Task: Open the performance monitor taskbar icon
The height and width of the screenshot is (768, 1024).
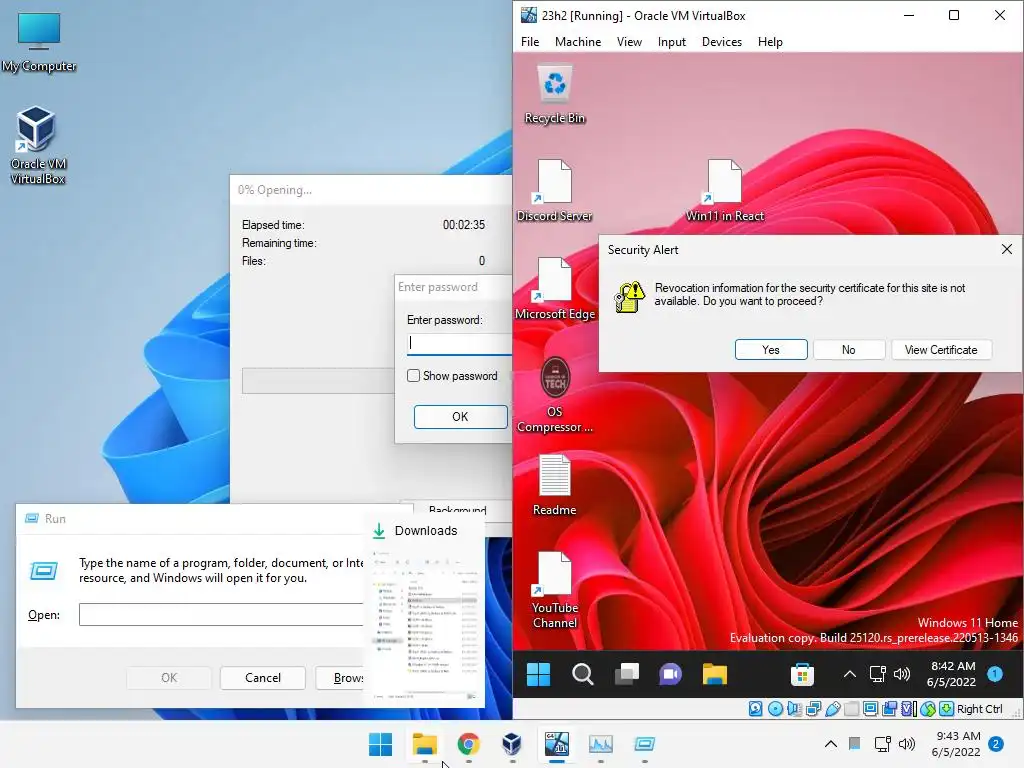Action: 600,744
